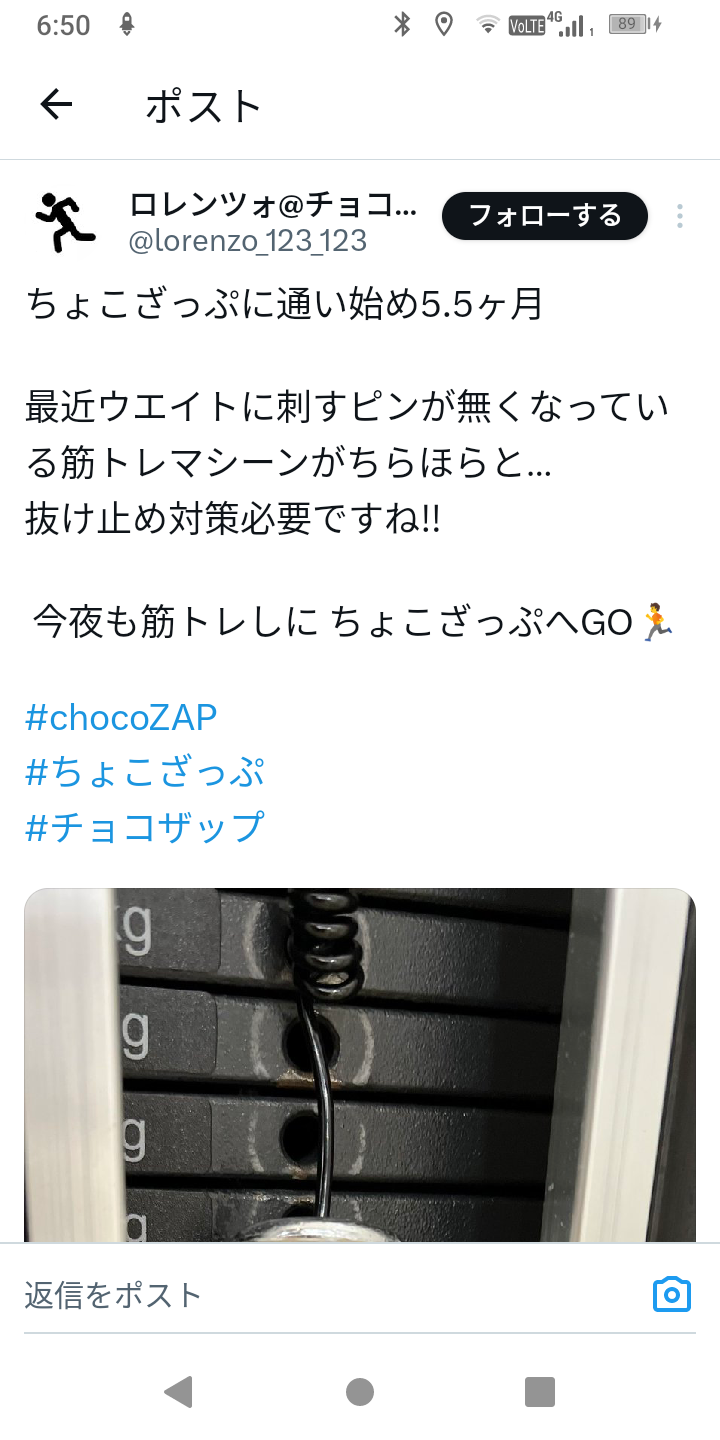The image size is (720, 1440).
Task: Tap the Android recent apps square button
Action: tap(540, 1391)
